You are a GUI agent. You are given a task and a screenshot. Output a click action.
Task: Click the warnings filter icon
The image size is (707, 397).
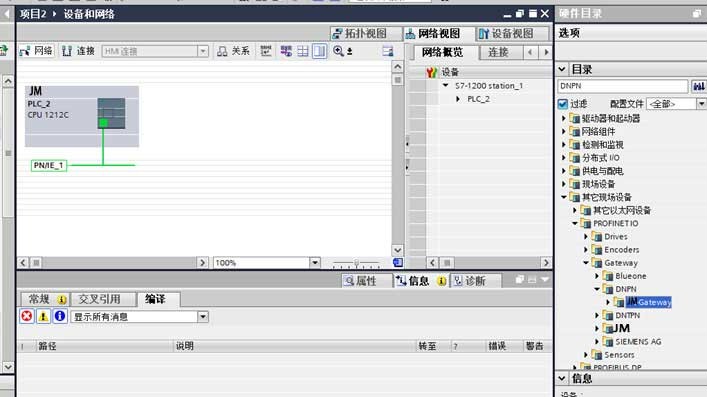click(43, 316)
